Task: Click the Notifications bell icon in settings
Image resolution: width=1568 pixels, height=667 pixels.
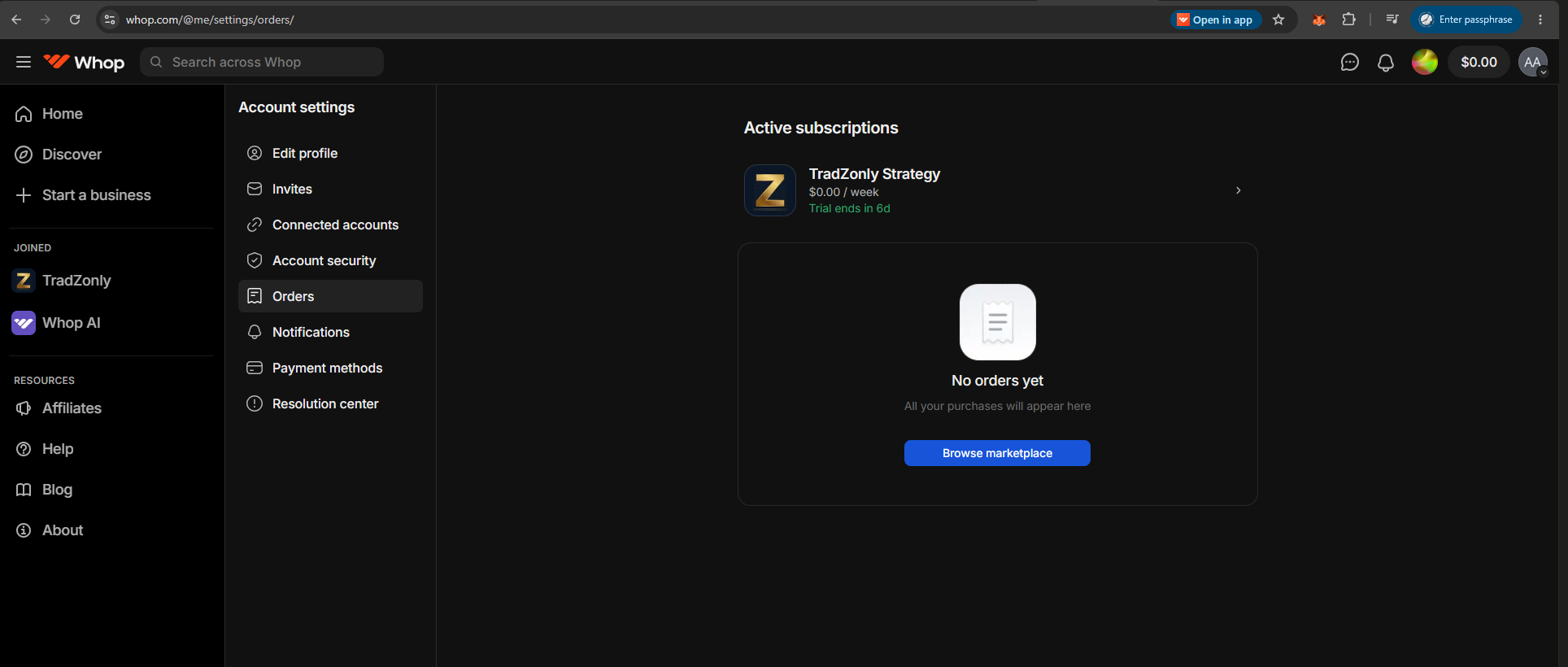Action: (x=255, y=332)
